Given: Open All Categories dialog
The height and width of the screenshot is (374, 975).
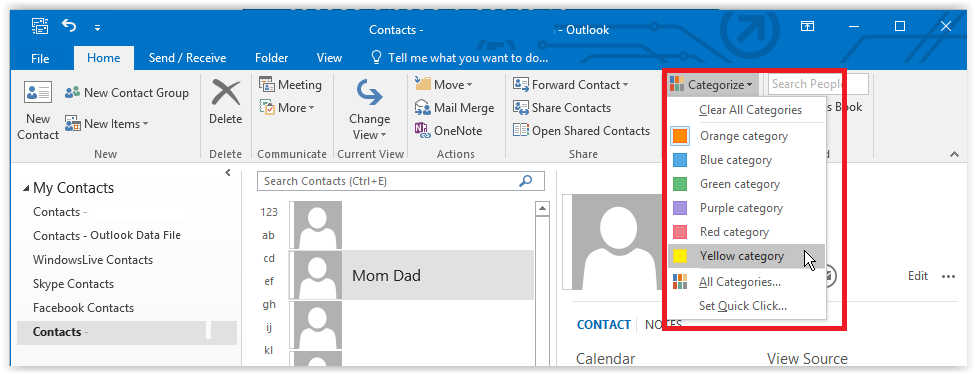Looking at the screenshot, I should click(x=747, y=282).
